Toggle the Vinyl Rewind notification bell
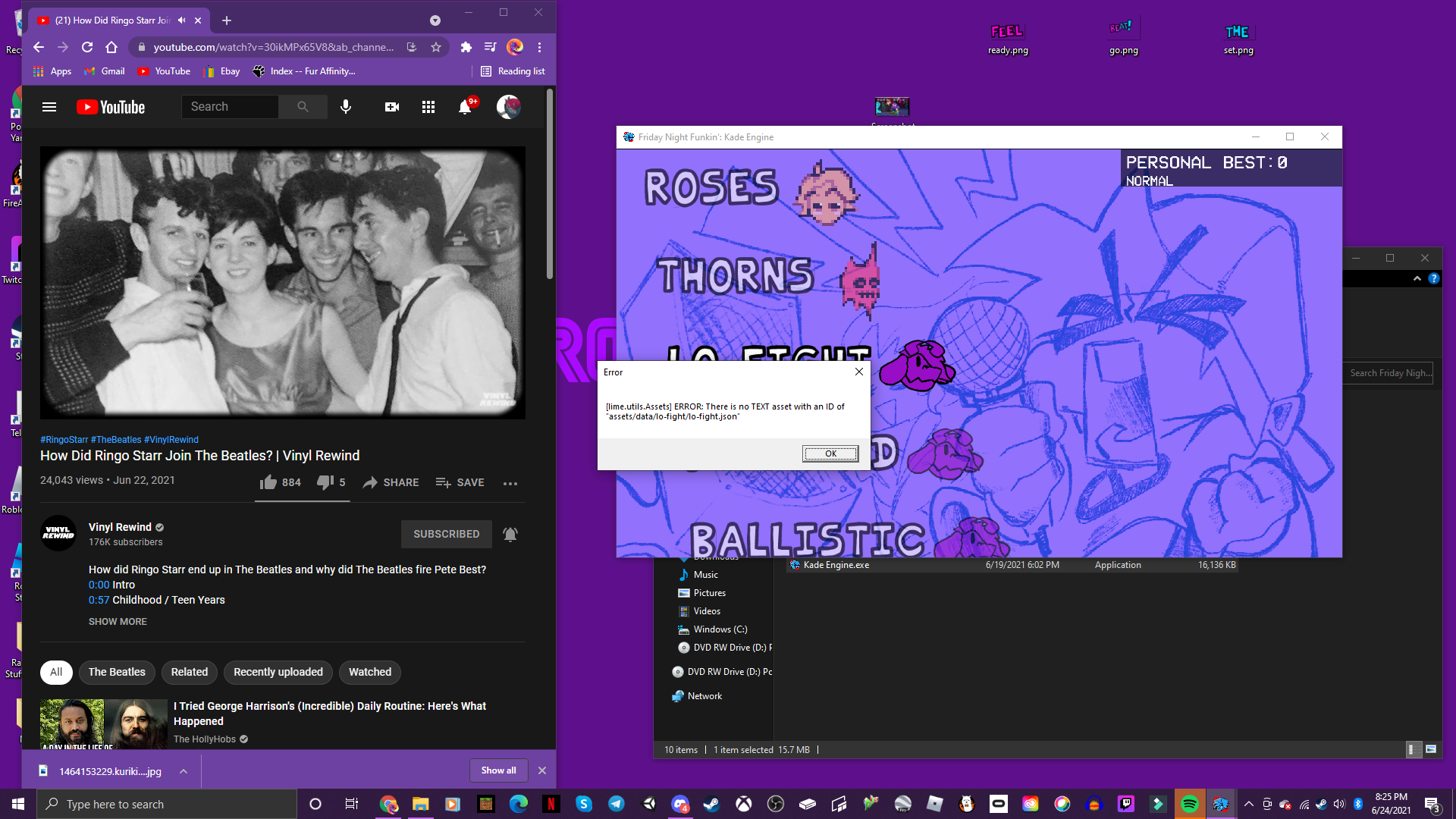The image size is (1456, 819). 510,534
